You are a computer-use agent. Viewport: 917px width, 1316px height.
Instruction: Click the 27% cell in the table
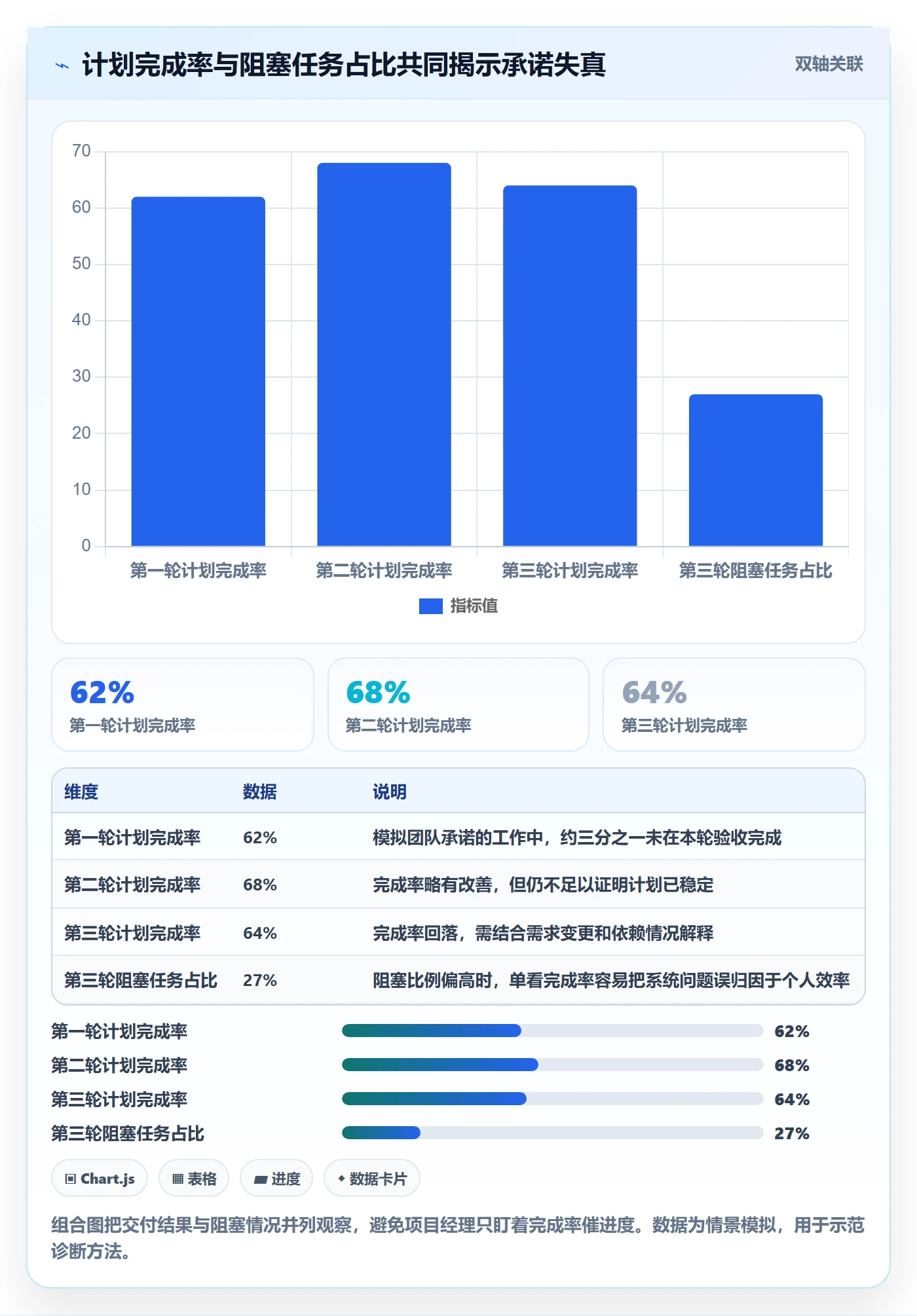pyautogui.click(x=260, y=980)
